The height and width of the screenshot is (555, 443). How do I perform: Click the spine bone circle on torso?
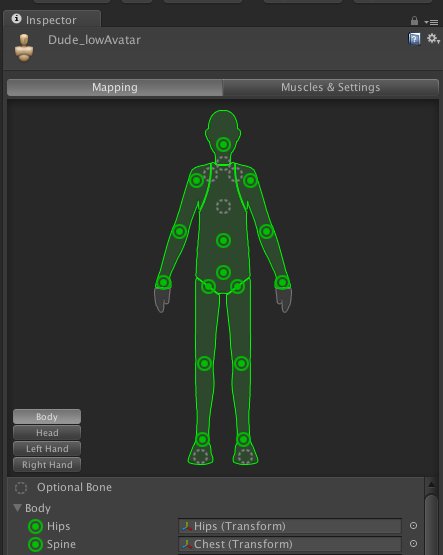(223, 241)
